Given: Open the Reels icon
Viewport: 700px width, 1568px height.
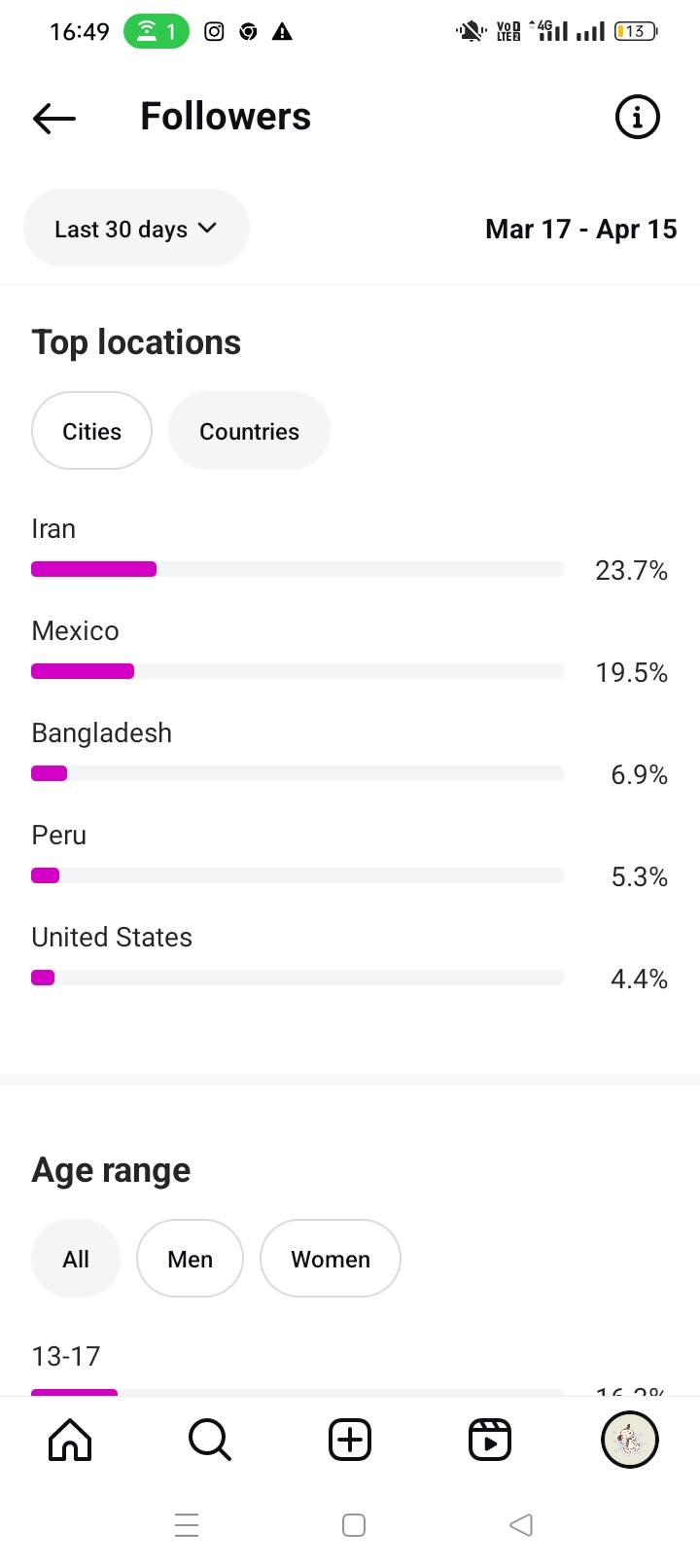Looking at the screenshot, I should tap(490, 1440).
